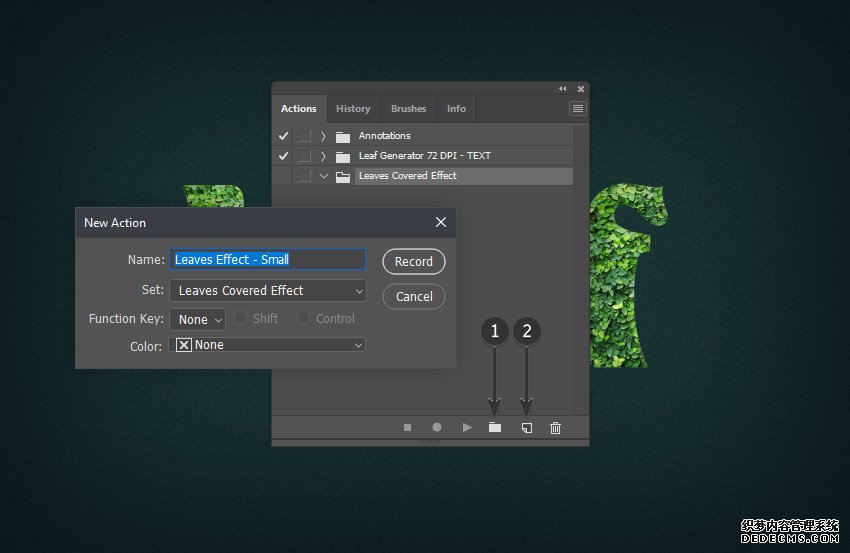Switch to the Actions tab
Image resolution: width=850 pixels, height=553 pixels.
(x=299, y=108)
